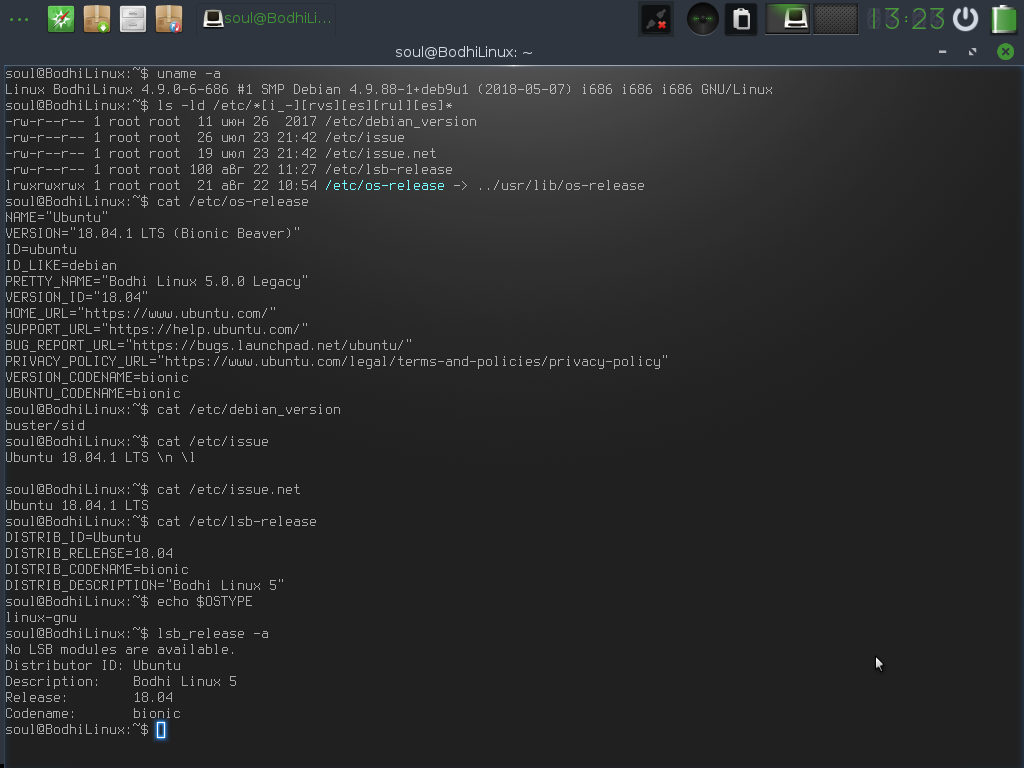The width and height of the screenshot is (1024, 768).
Task: Click the VERSION_ID="18.04" line
Action: (x=77, y=298)
